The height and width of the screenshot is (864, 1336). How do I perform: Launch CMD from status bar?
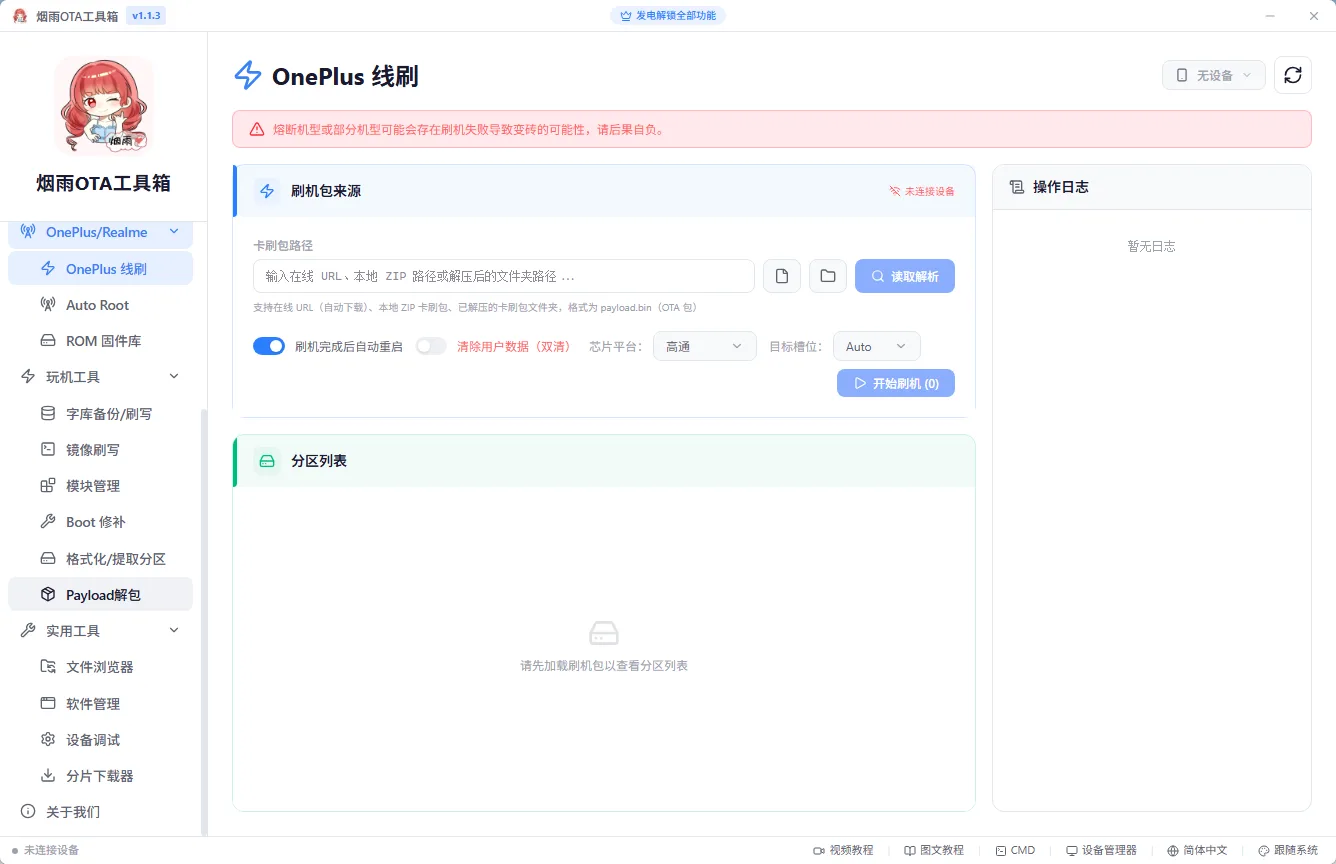pos(1015,850)
